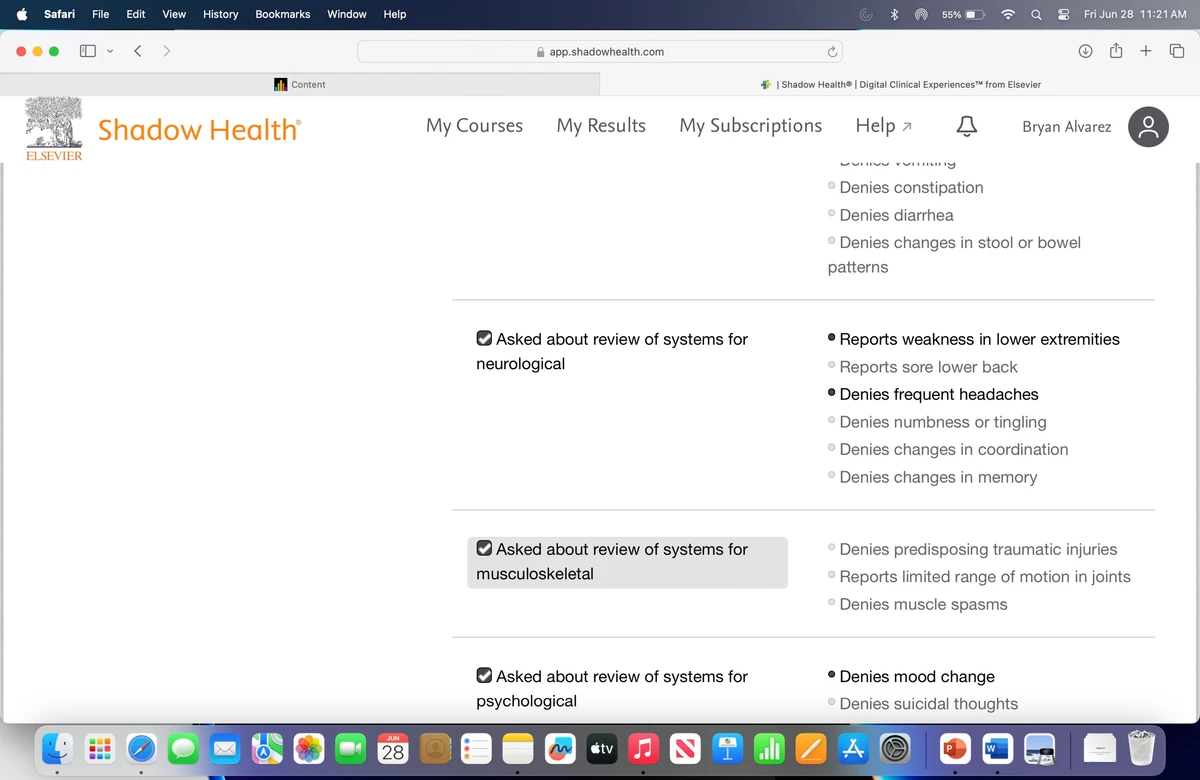Open the user profile avatar icon

[x=1148, y=127]
